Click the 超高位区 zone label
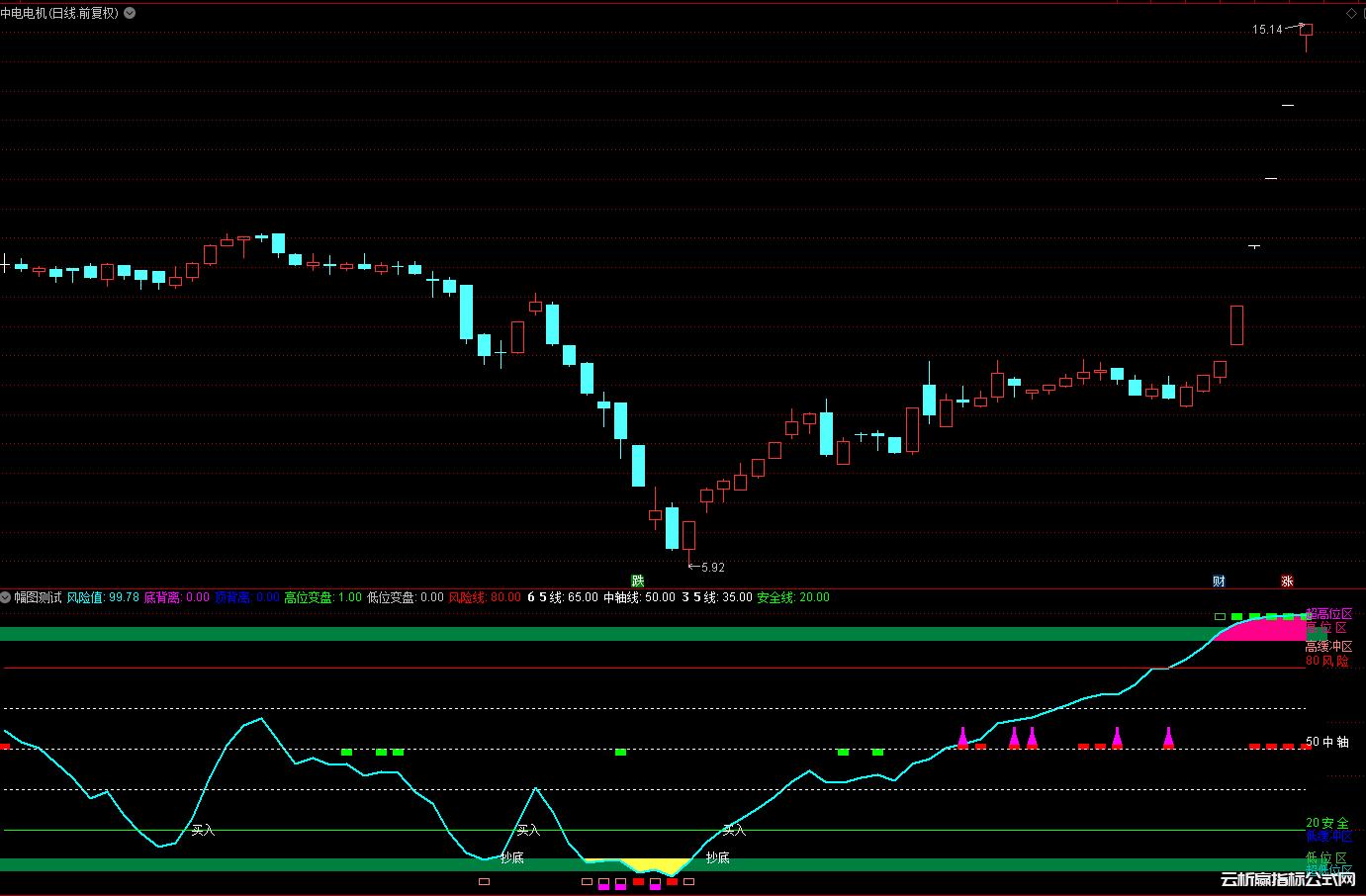Viewport: 1366px width, 896px height. [1328, 614]
